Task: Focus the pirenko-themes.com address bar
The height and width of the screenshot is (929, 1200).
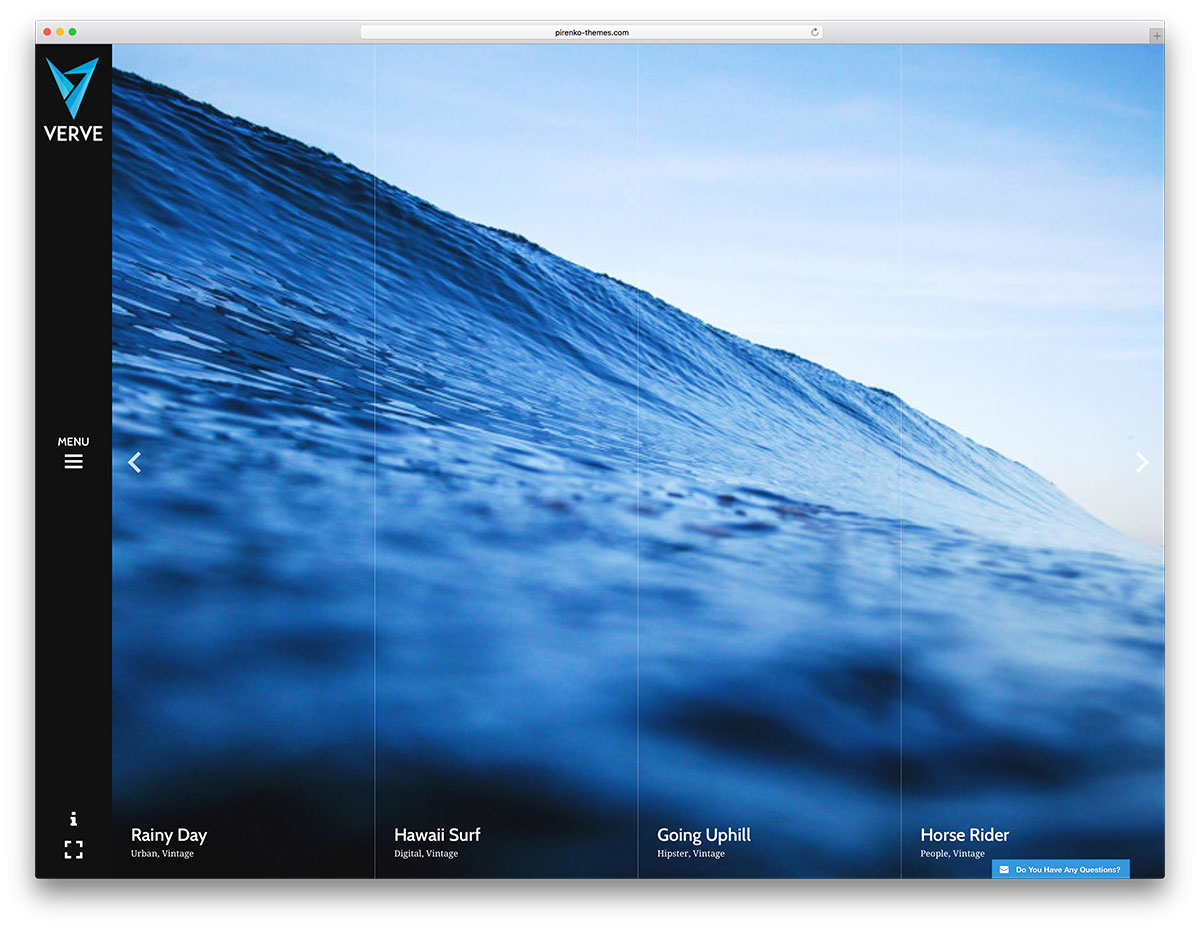Action: coord(592,32)
